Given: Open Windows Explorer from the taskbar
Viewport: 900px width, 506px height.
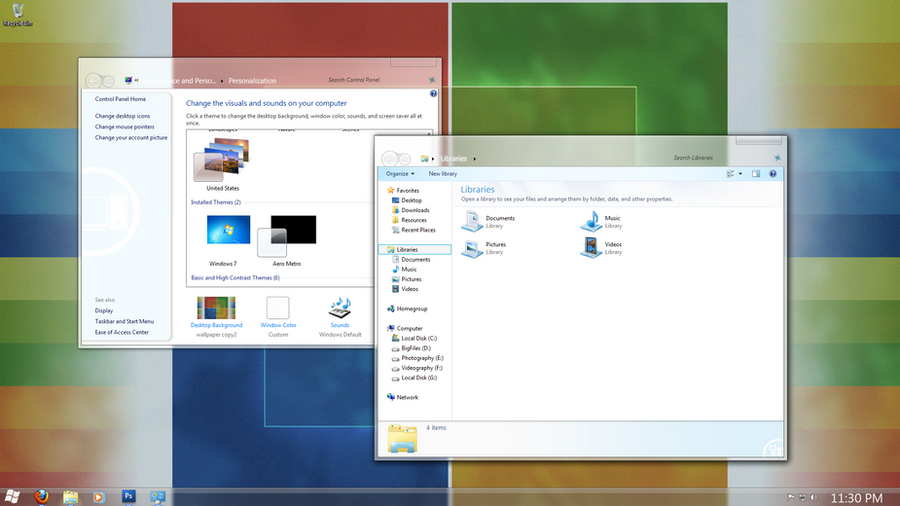Looking at the screenshot, I should click(x=71, y=497).
